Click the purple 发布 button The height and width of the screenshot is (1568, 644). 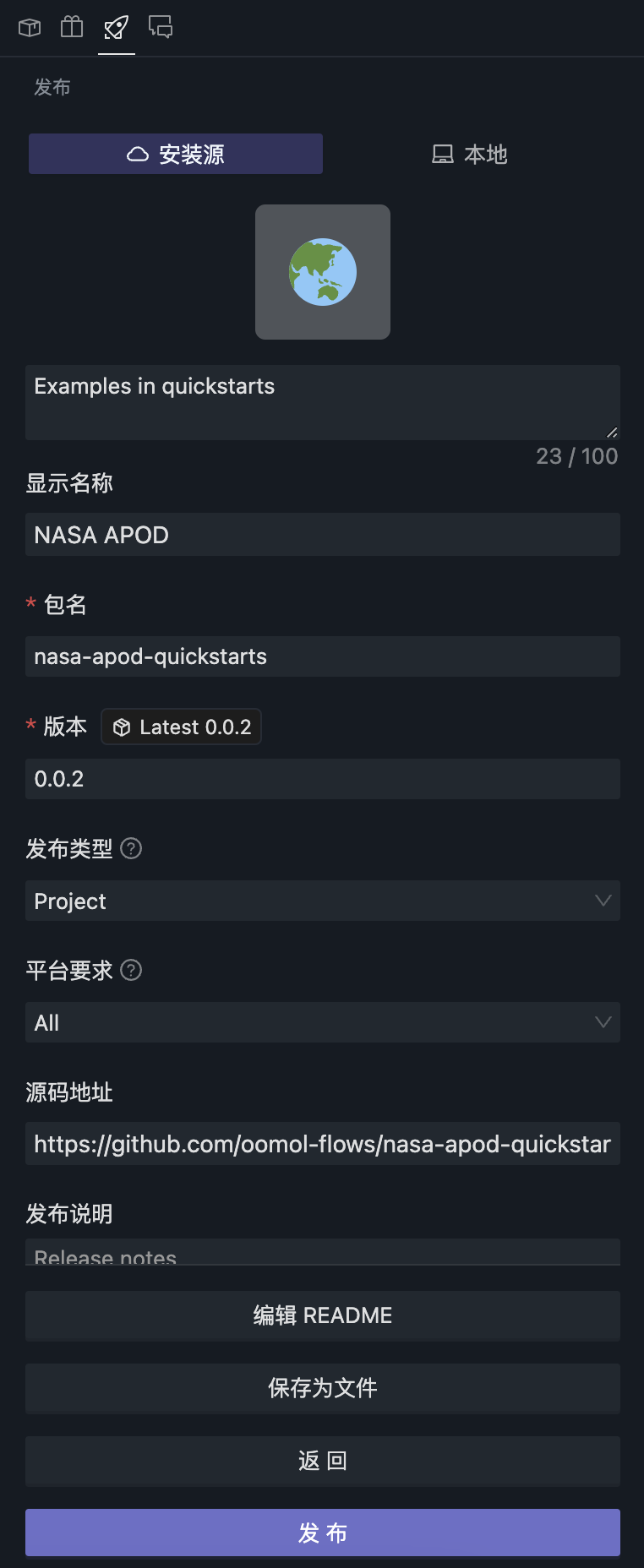[323, 1533]
